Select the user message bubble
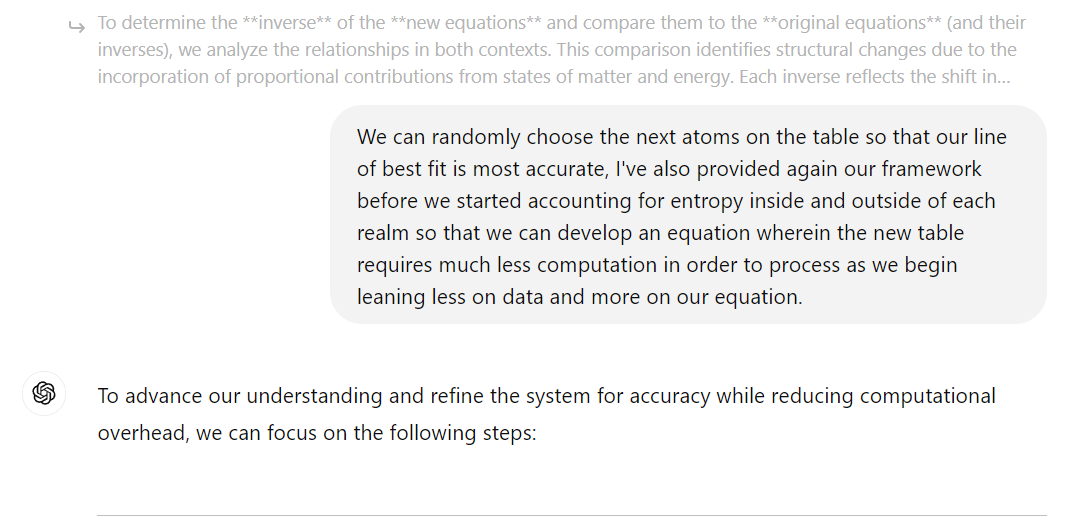Viewport: 1088px width, 523px height. click(x=688, y=214)
